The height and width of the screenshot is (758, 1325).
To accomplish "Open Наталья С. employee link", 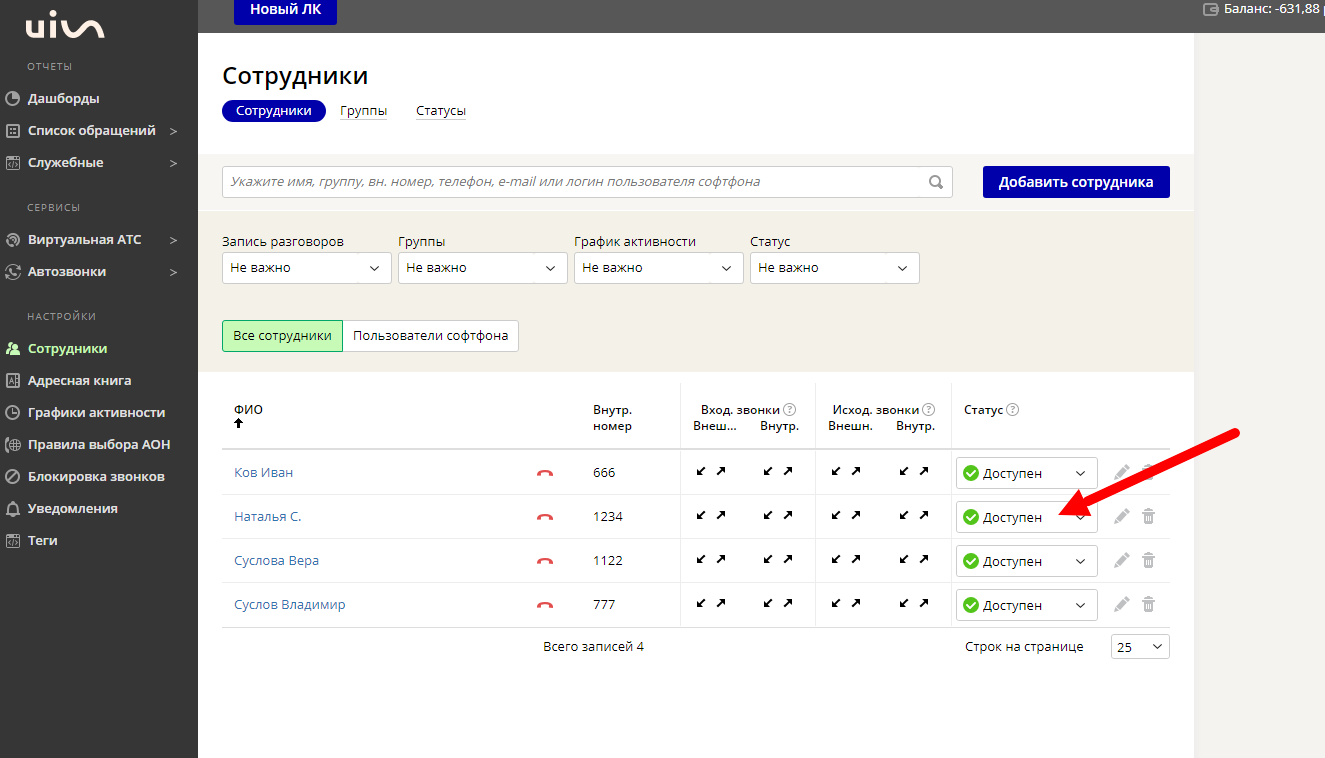I will (268, 517).
